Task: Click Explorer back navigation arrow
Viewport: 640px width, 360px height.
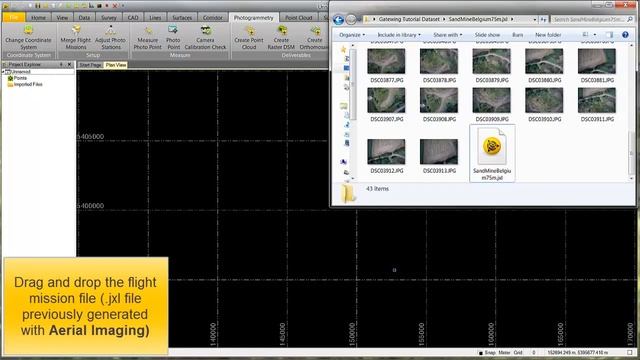Action: coord(338,19)
